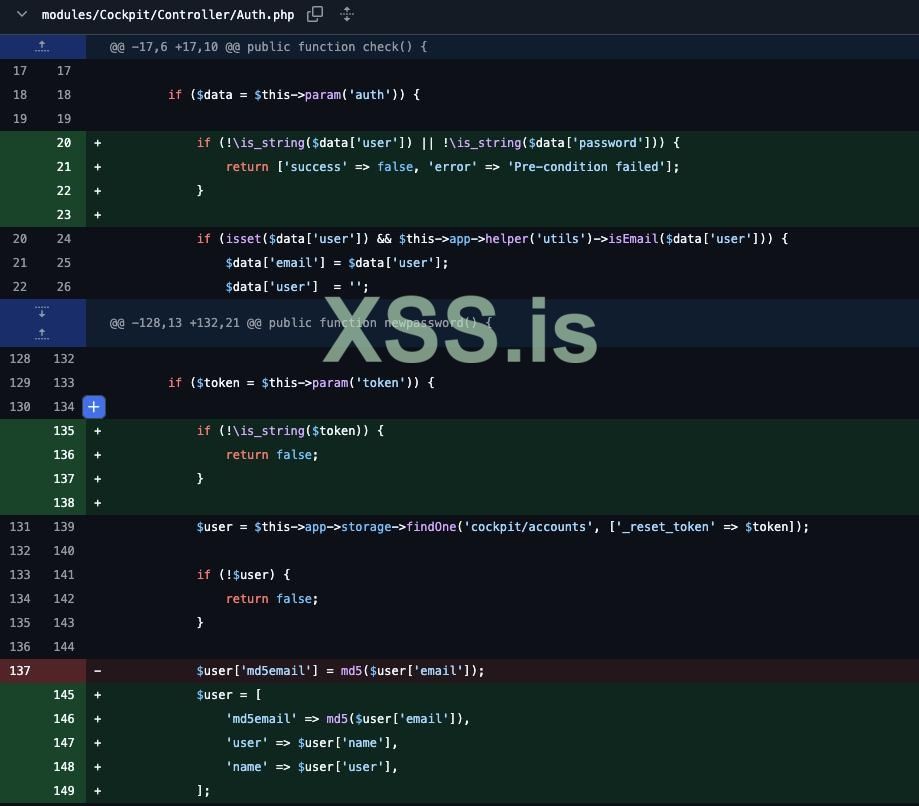Click the isEmail($data['user']) condition line
The width and height of the screenshot is (919, 806).
(492, 239)
